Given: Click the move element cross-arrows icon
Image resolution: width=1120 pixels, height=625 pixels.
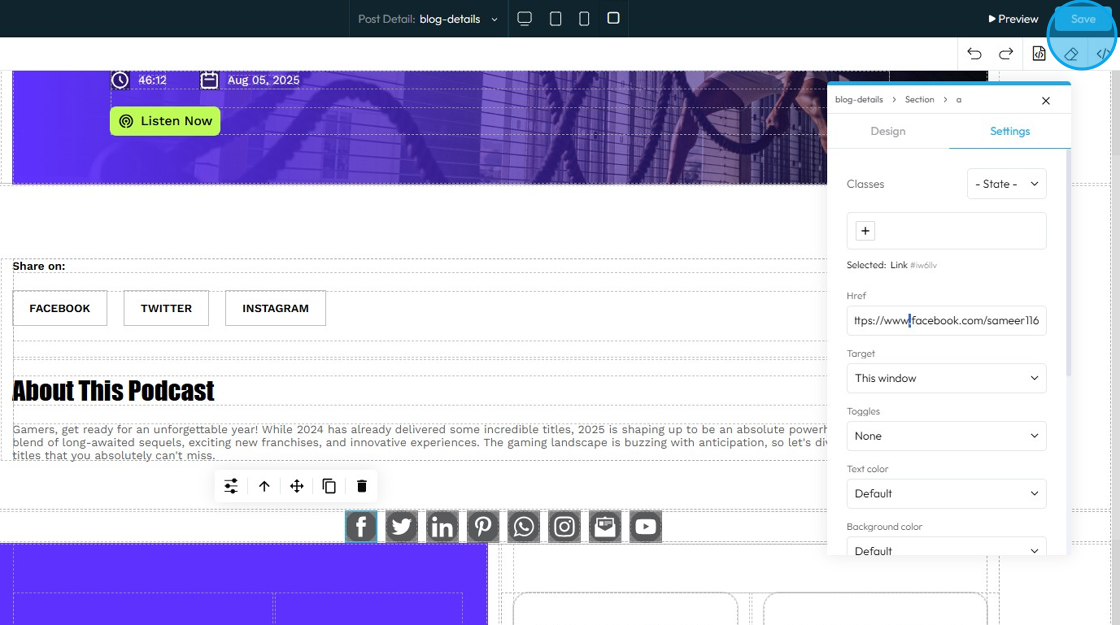Looking at the screenshot, I should point(296,486).
